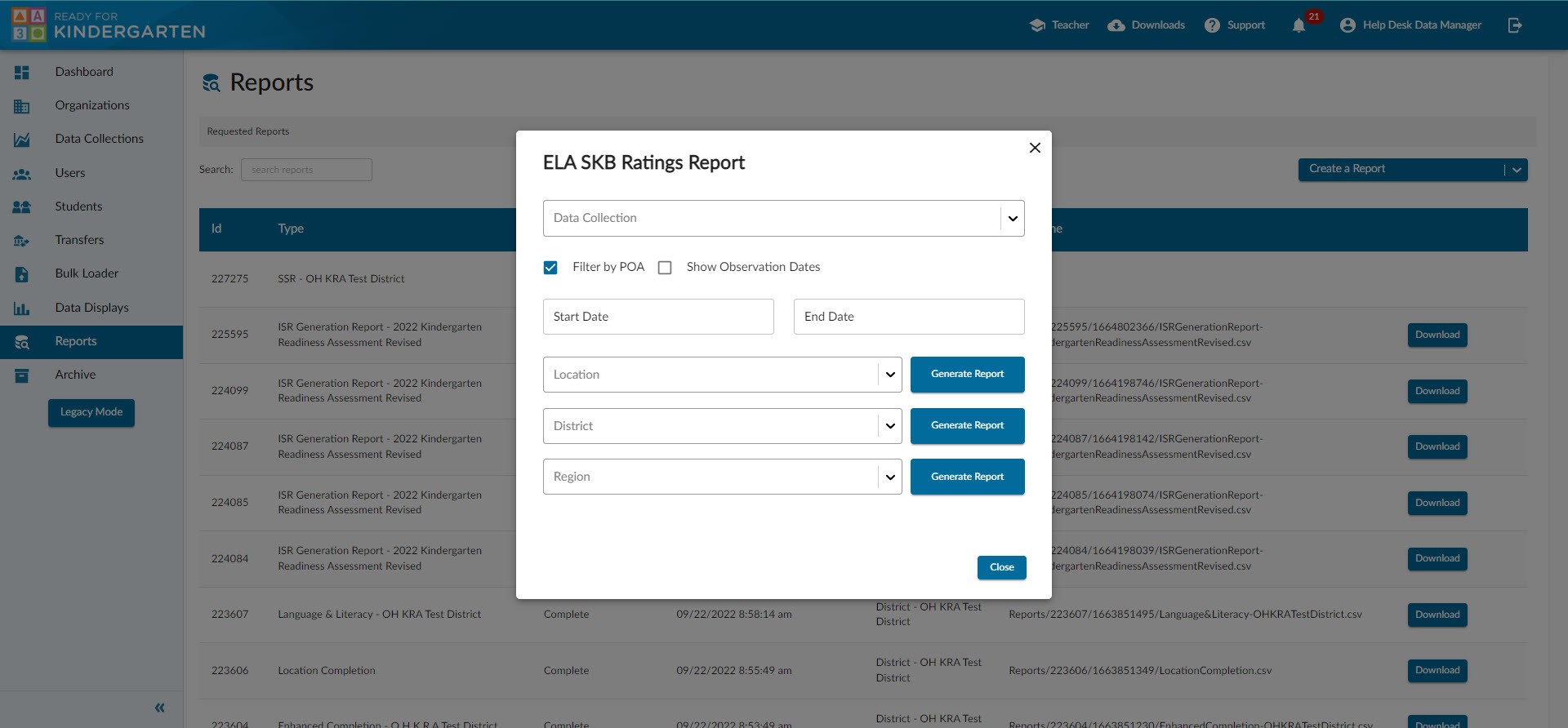Open the Data Collection dropdown
The height and width of the screenshot is (728, 1568).
pyautogui.click(x=783, y=219)
